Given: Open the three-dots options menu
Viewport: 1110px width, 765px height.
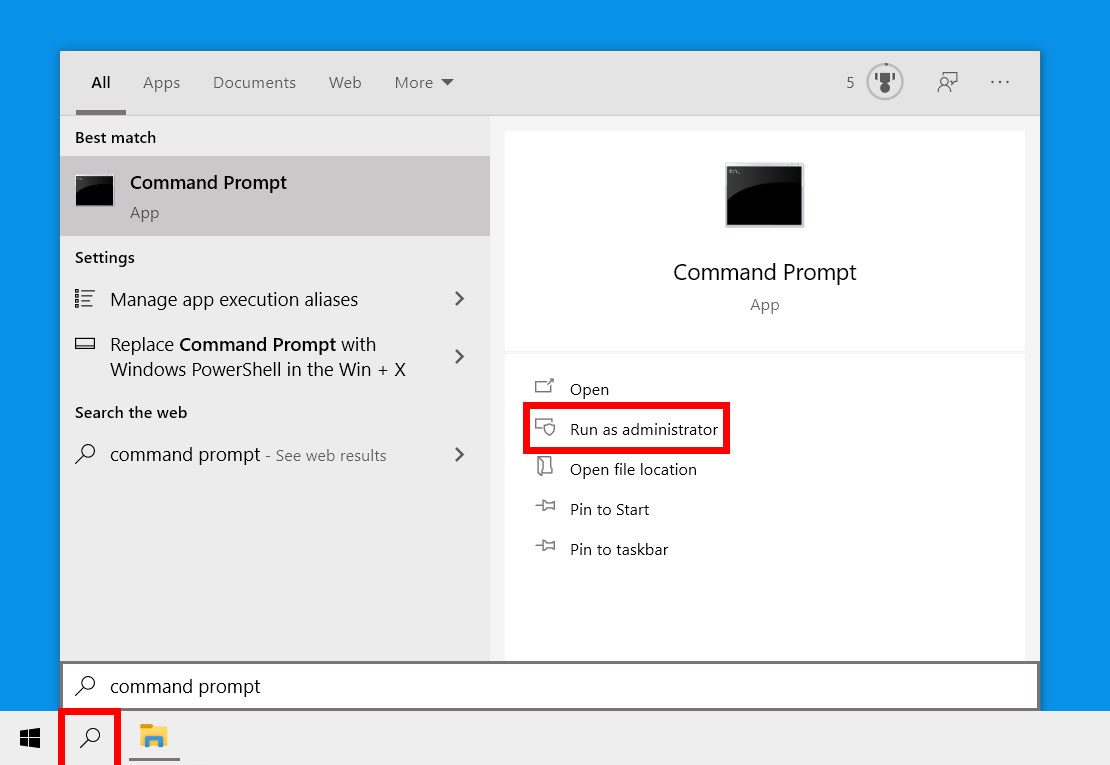Looking at the screenshot, I should 1000,82.
